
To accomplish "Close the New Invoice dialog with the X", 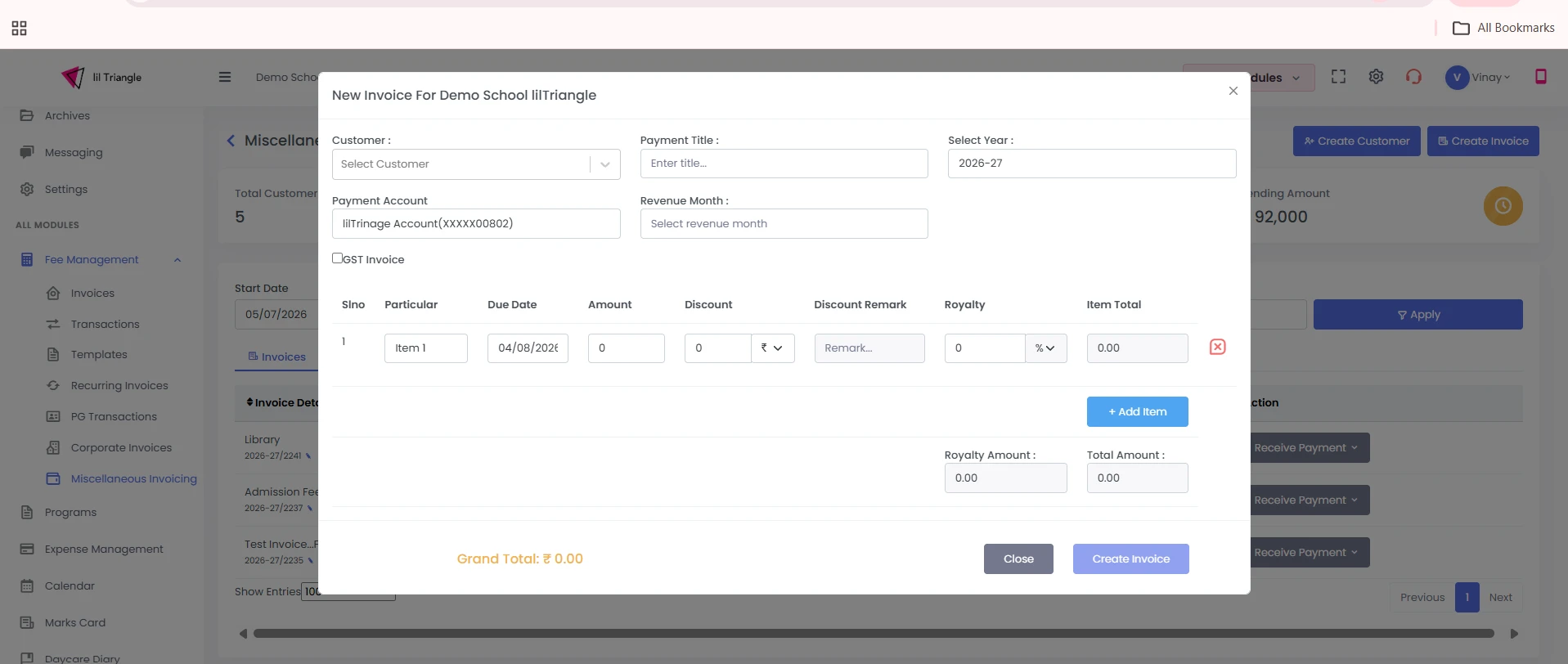I will [x=1233, y=91].
